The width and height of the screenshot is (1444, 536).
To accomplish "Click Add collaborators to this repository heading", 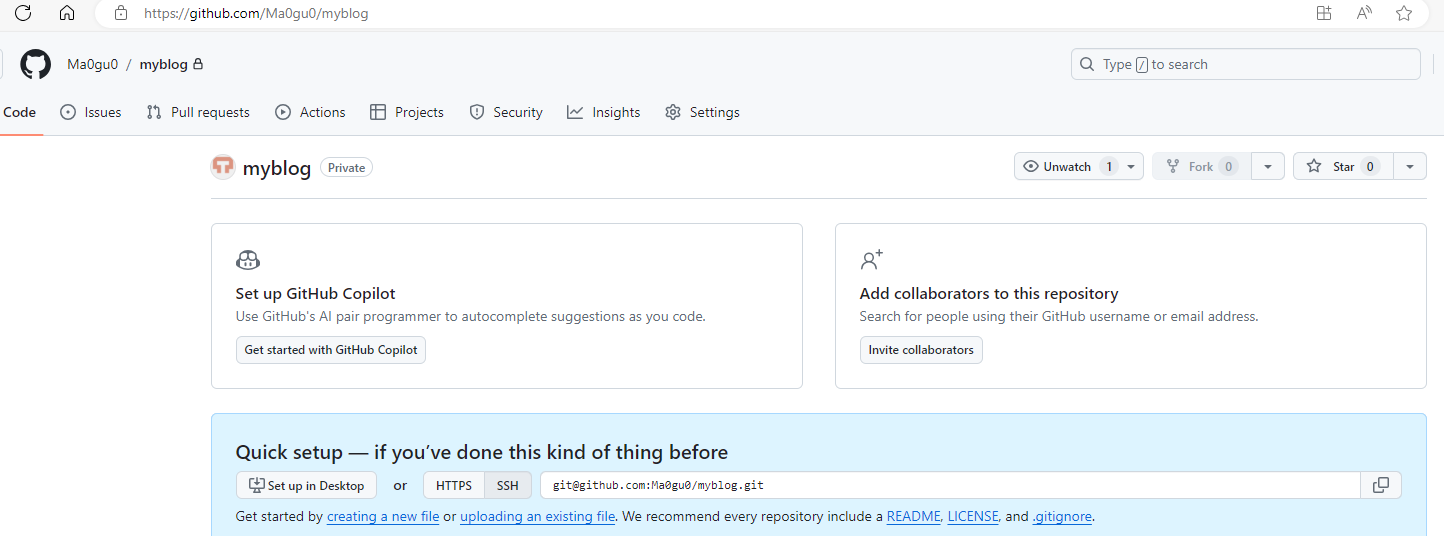I will (989, 294).
